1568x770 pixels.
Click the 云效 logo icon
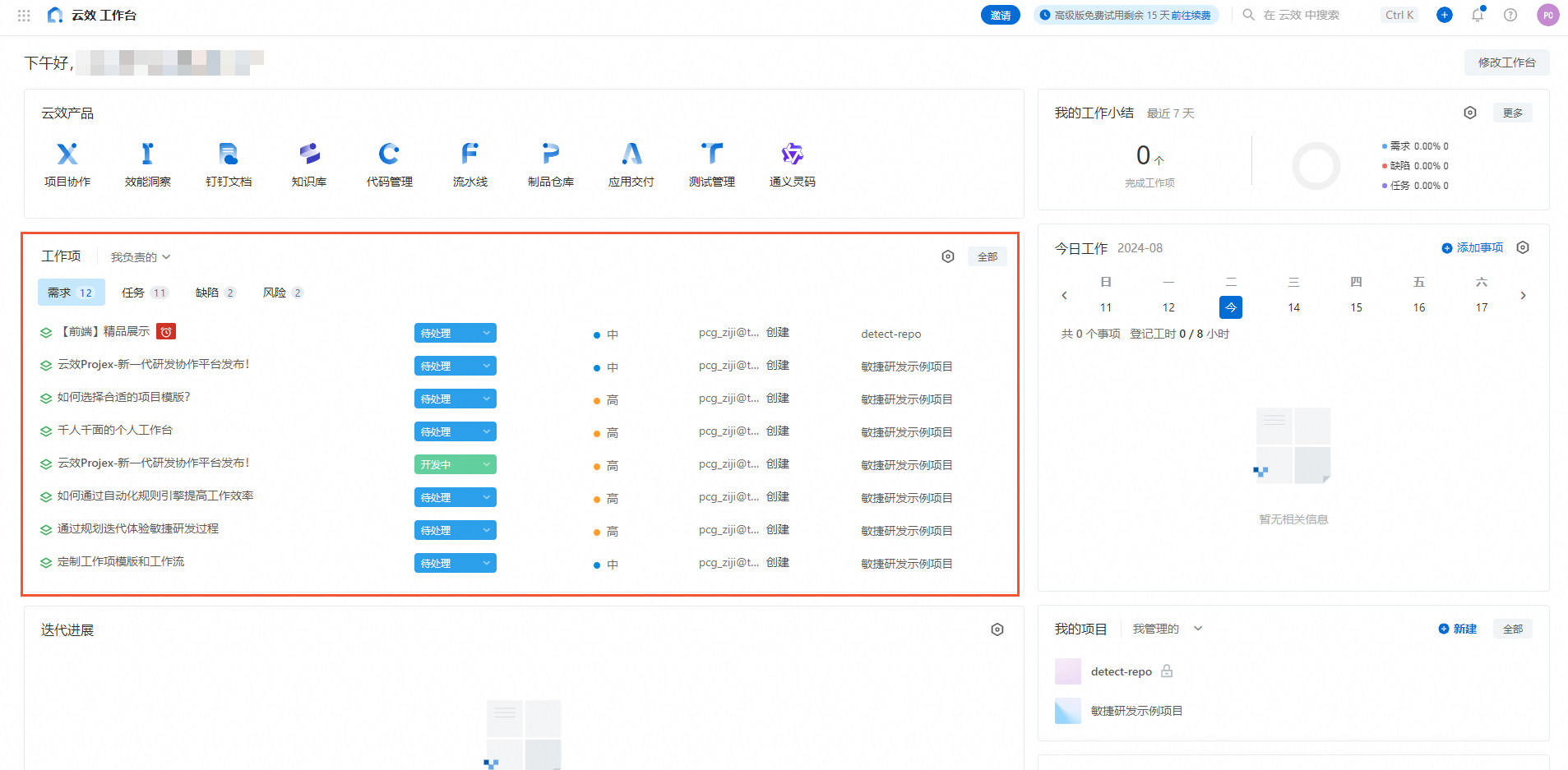click(x=55, y=15)
